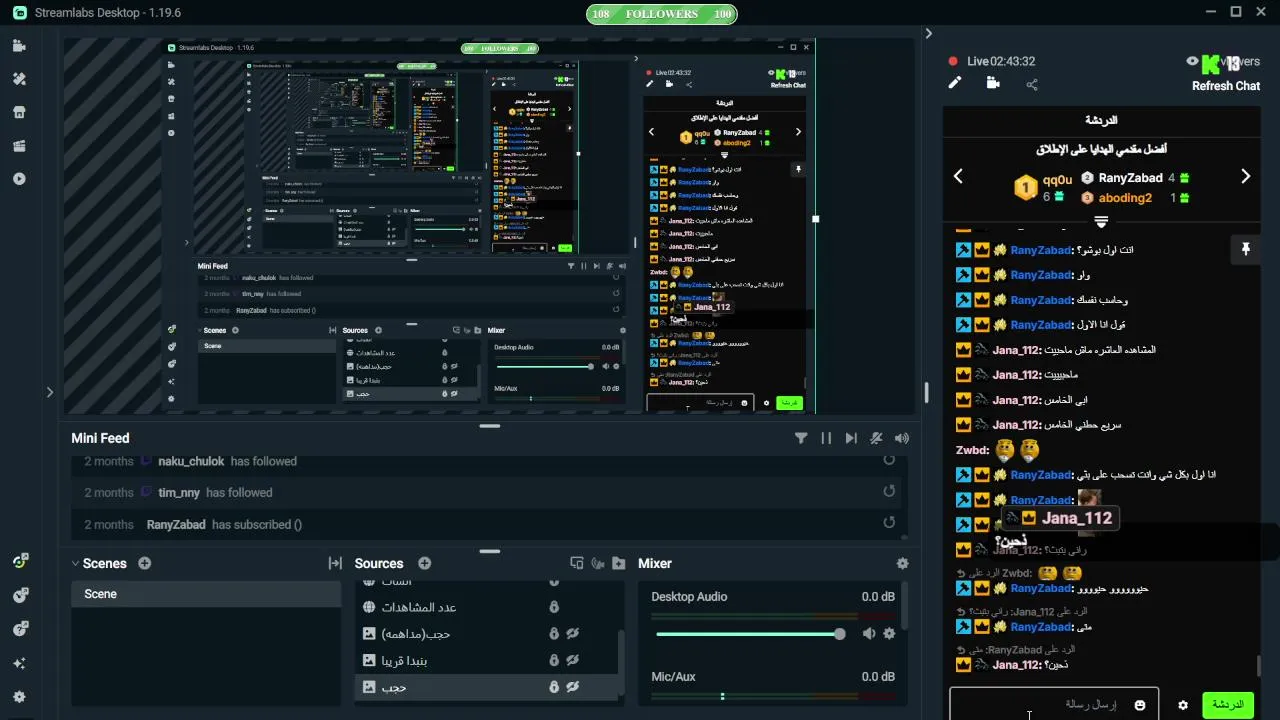
Task: Replay the naku_chulok followed alert
Action: click(x=889, y=461)
